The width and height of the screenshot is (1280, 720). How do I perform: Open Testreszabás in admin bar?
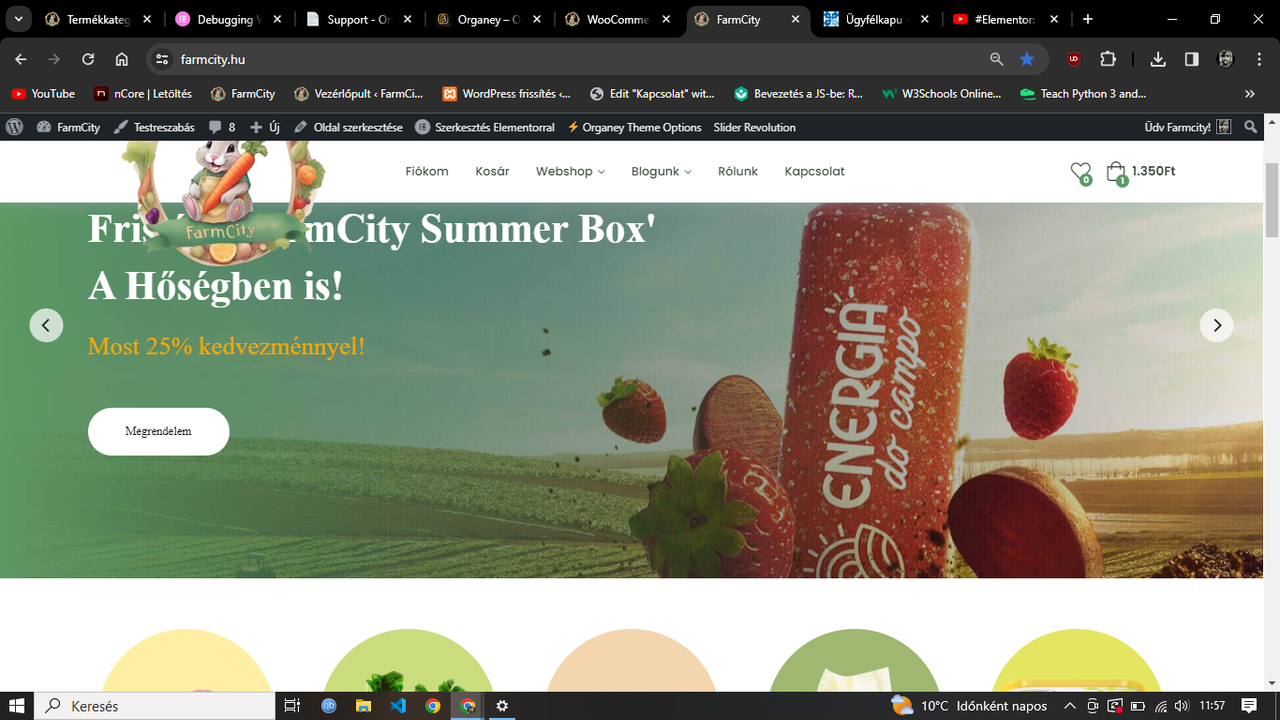pyautogui.click(x=154, y=127)
